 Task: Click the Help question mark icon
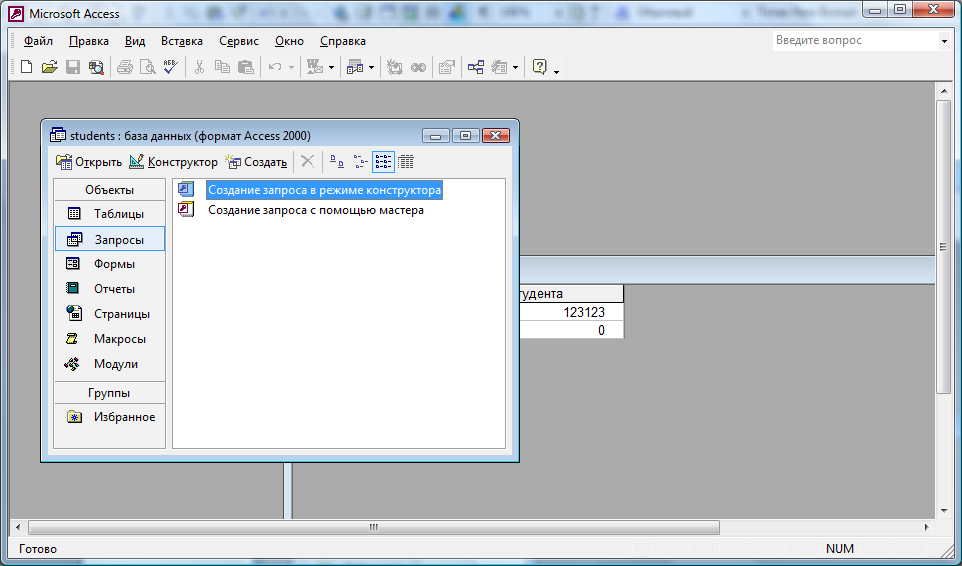coord(539,67)
